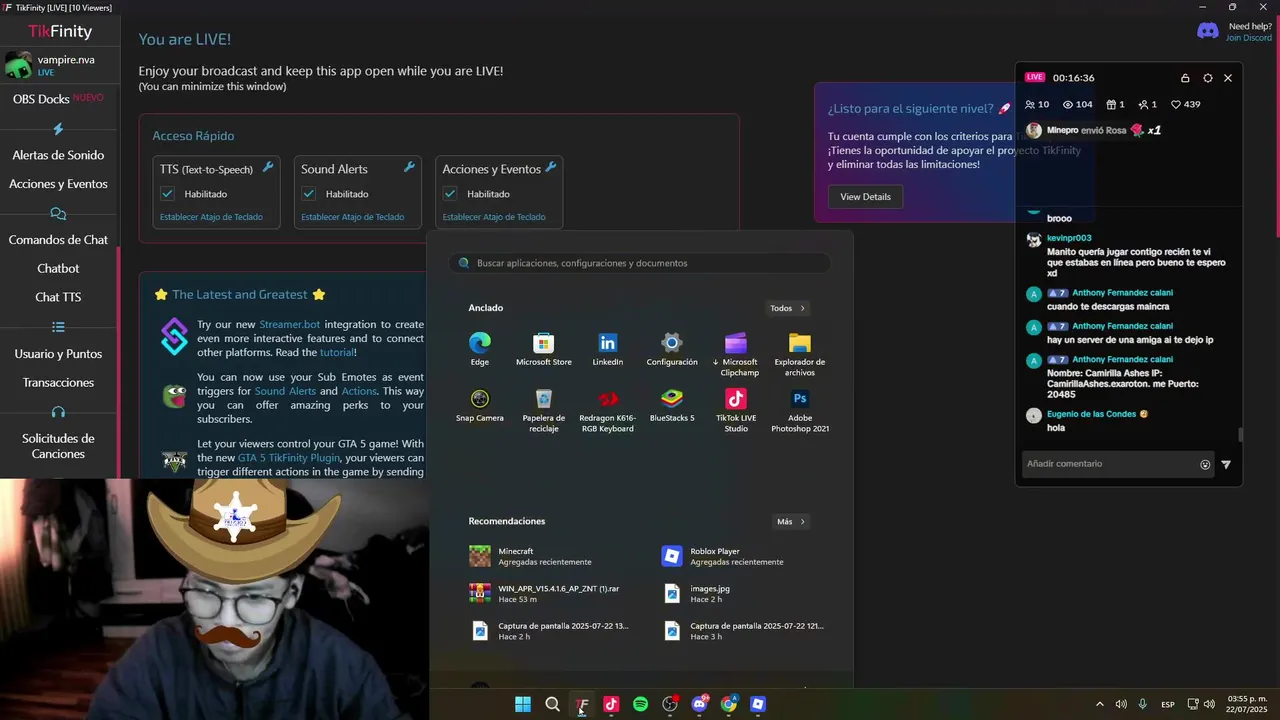Click ESP language indicator
1280x720 pixels.
tap(1168, 705)
